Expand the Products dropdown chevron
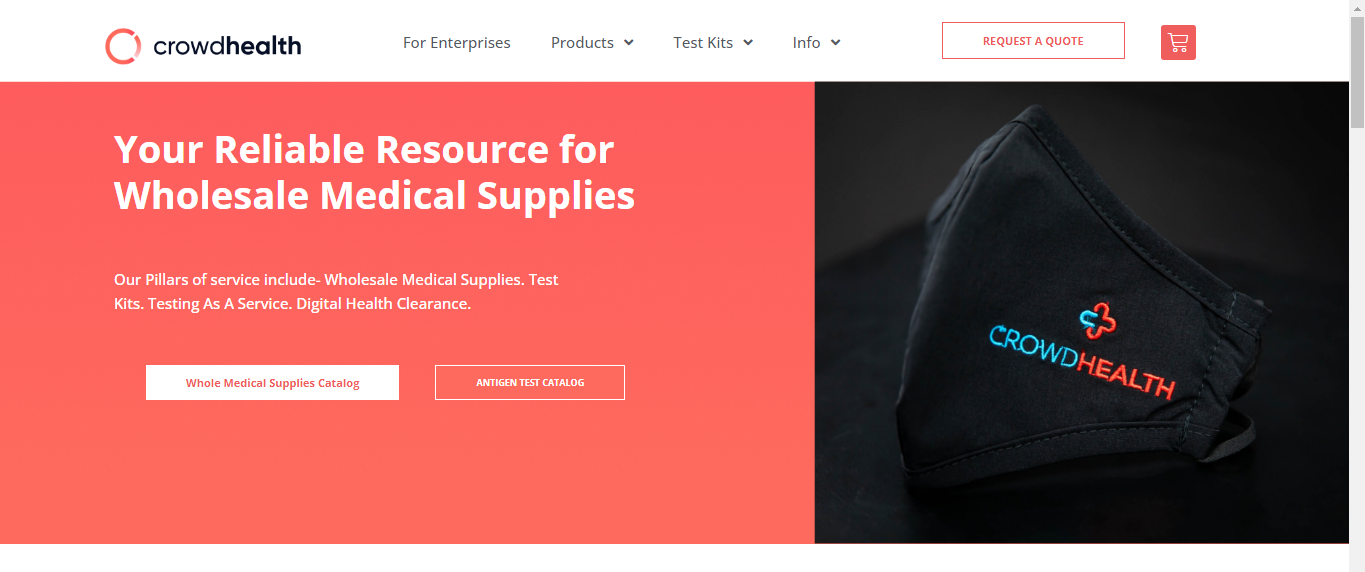1365x572 pixels. 629,43
